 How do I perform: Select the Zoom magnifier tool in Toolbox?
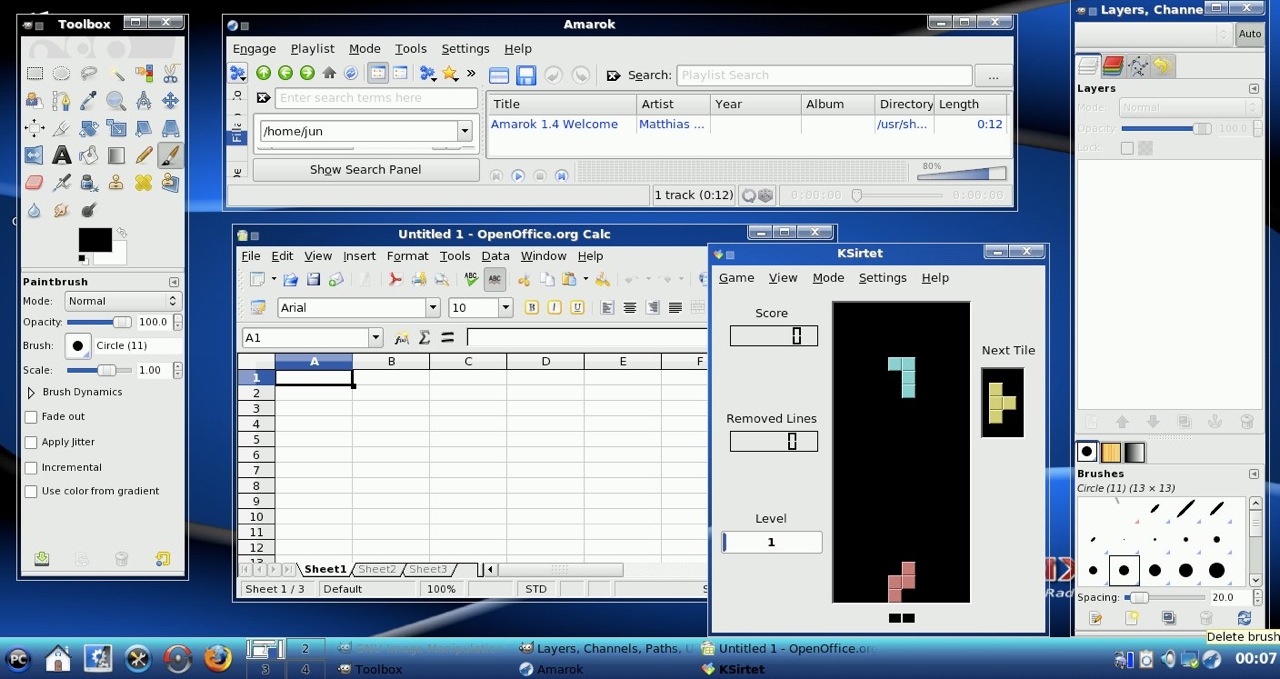[116, 101]
